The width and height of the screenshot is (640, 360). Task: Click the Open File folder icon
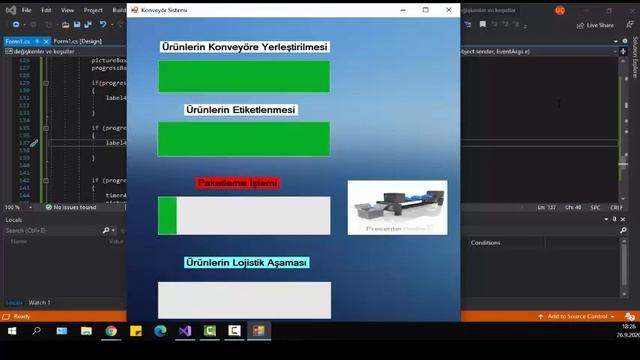click(x=65, y=24)
